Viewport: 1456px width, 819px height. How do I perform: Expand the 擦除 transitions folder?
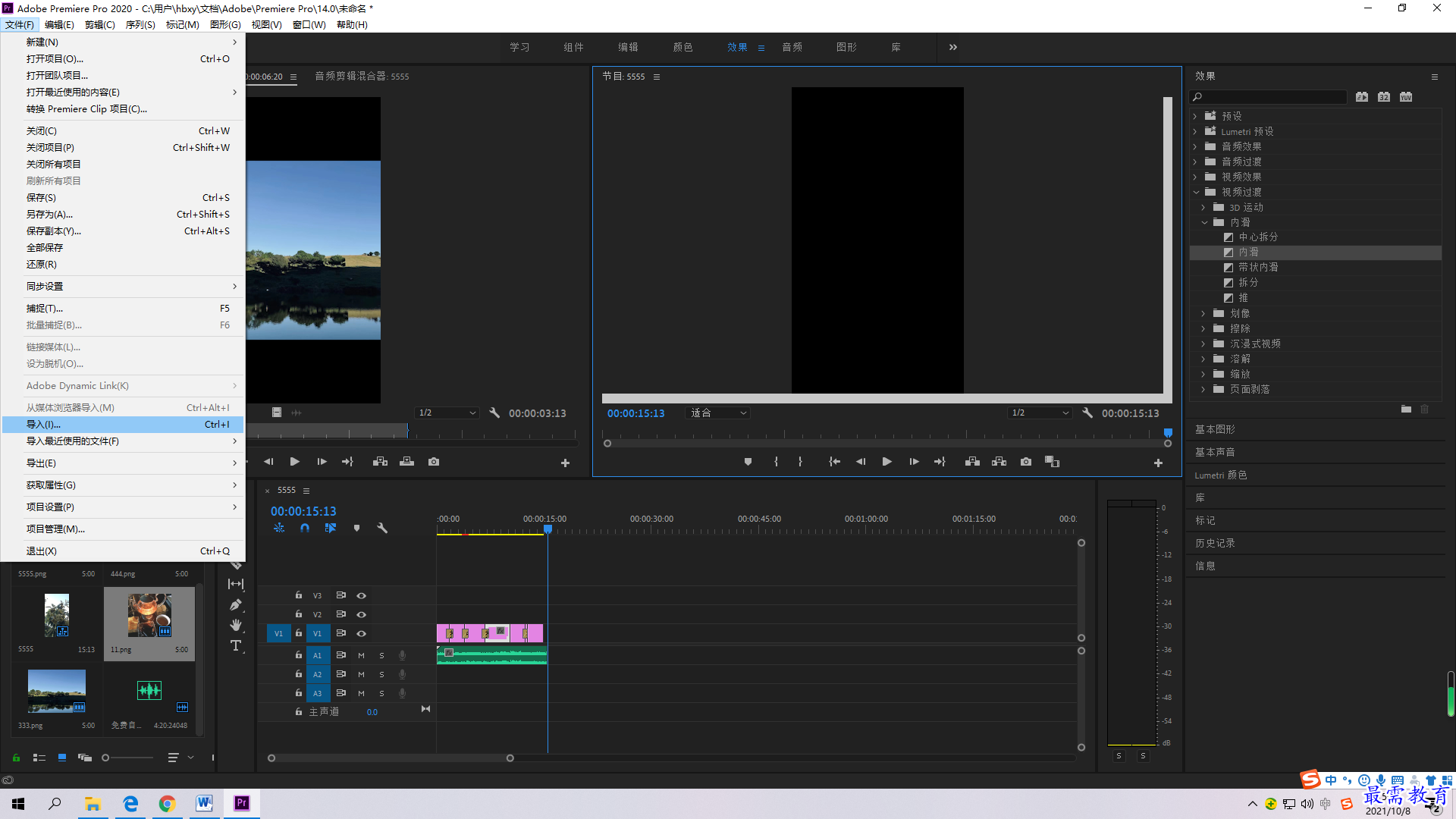point(1203,328)
